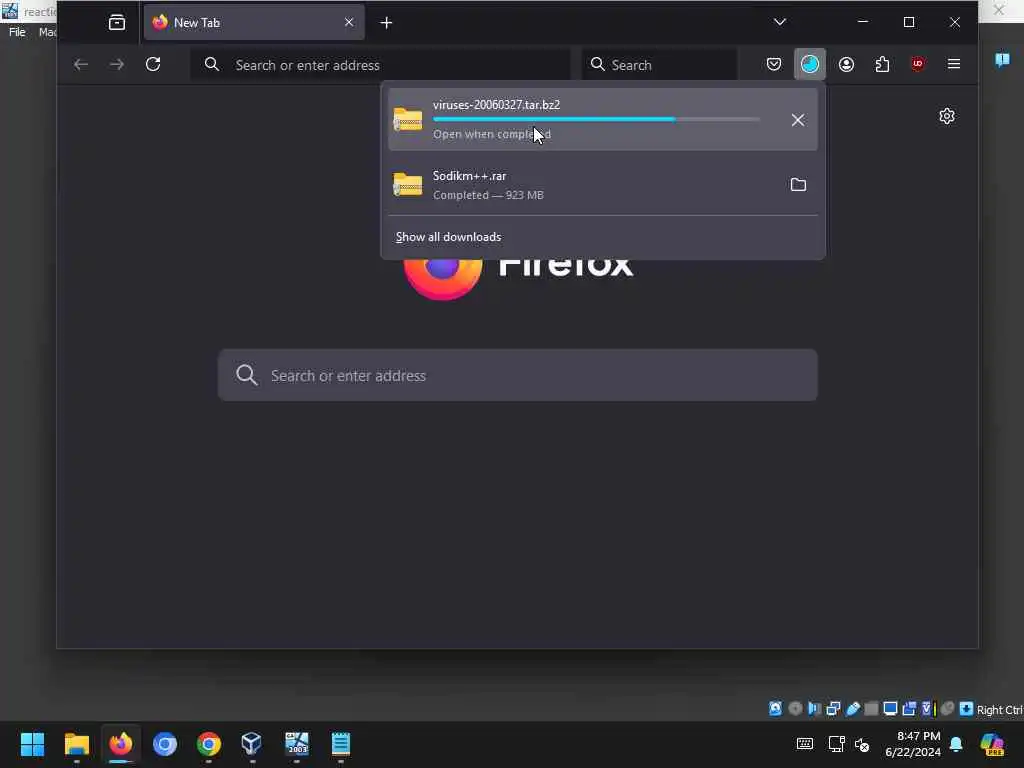Image resolution: width=1024 pixels, height=768 pixels.
Task: Open the Copilot preview taskbar icon
Action: pos(992,744)
